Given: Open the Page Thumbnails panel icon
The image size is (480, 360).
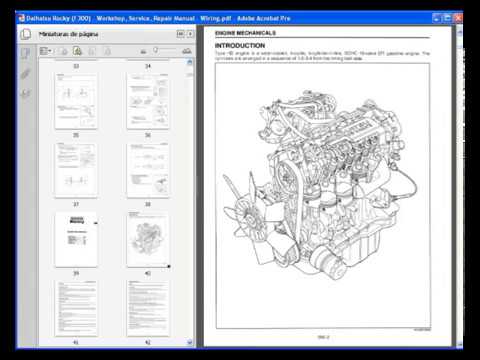Looking at the screenshot, I should 26,34.
